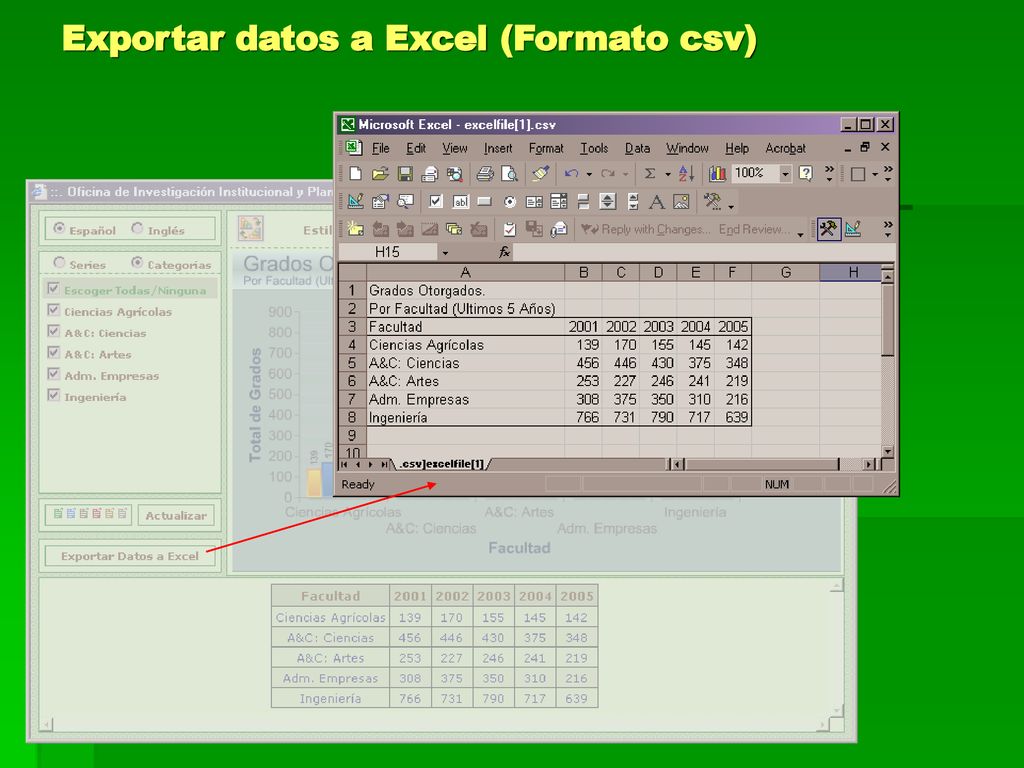
Task: Open the Acrobat menu in Excel
Action: (786, 148)
